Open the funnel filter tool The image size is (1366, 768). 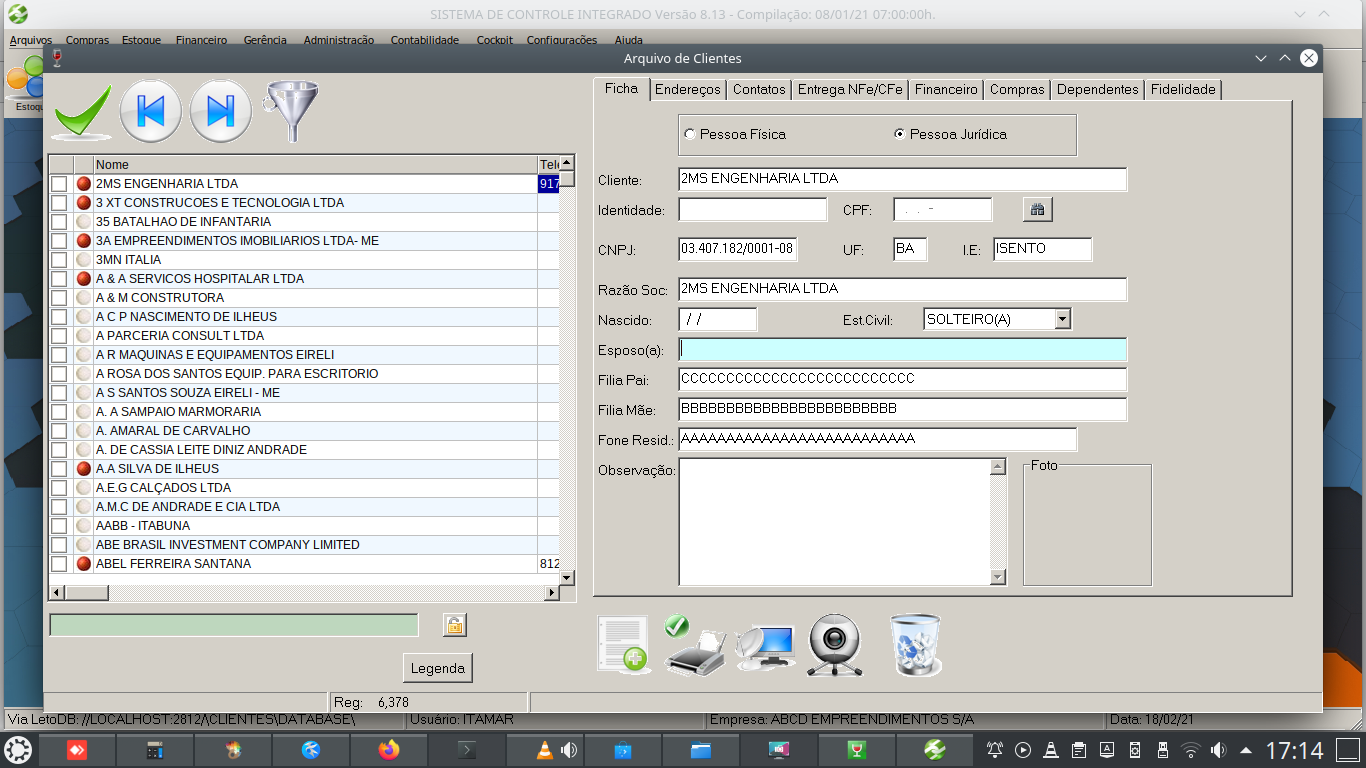(290, 110)
